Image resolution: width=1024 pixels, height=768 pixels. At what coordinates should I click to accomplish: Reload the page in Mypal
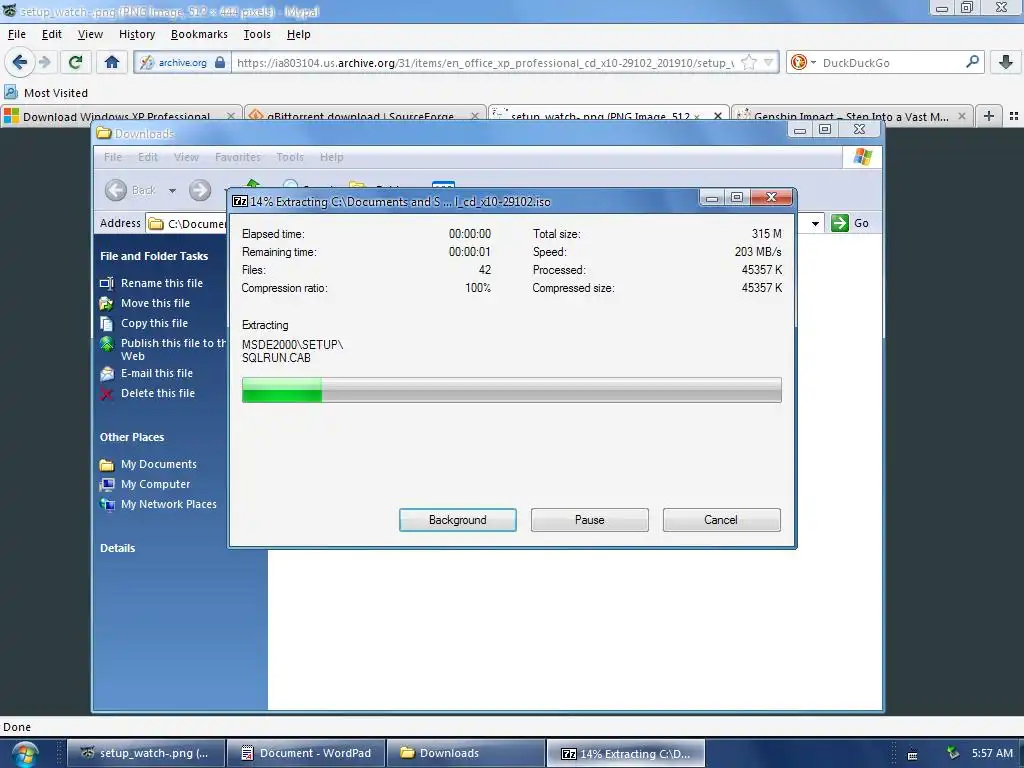75,62
